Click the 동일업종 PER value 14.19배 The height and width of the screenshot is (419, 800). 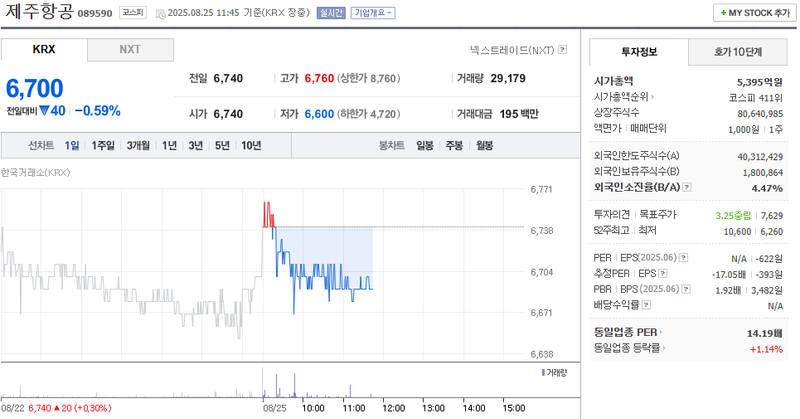point(765,333)
